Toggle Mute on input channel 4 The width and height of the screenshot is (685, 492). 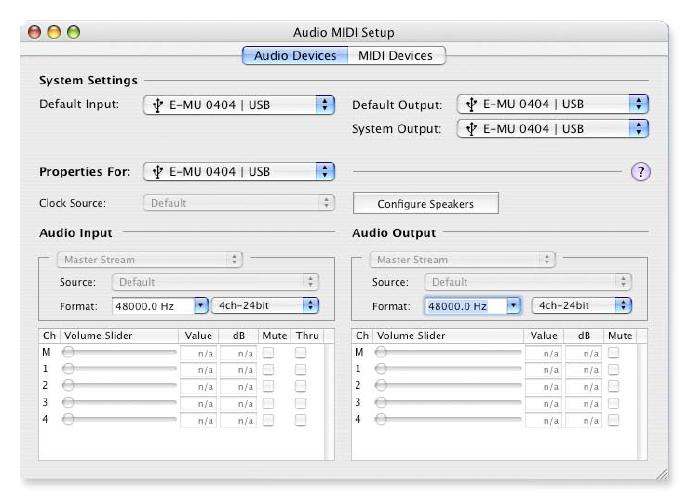point(268,418)
